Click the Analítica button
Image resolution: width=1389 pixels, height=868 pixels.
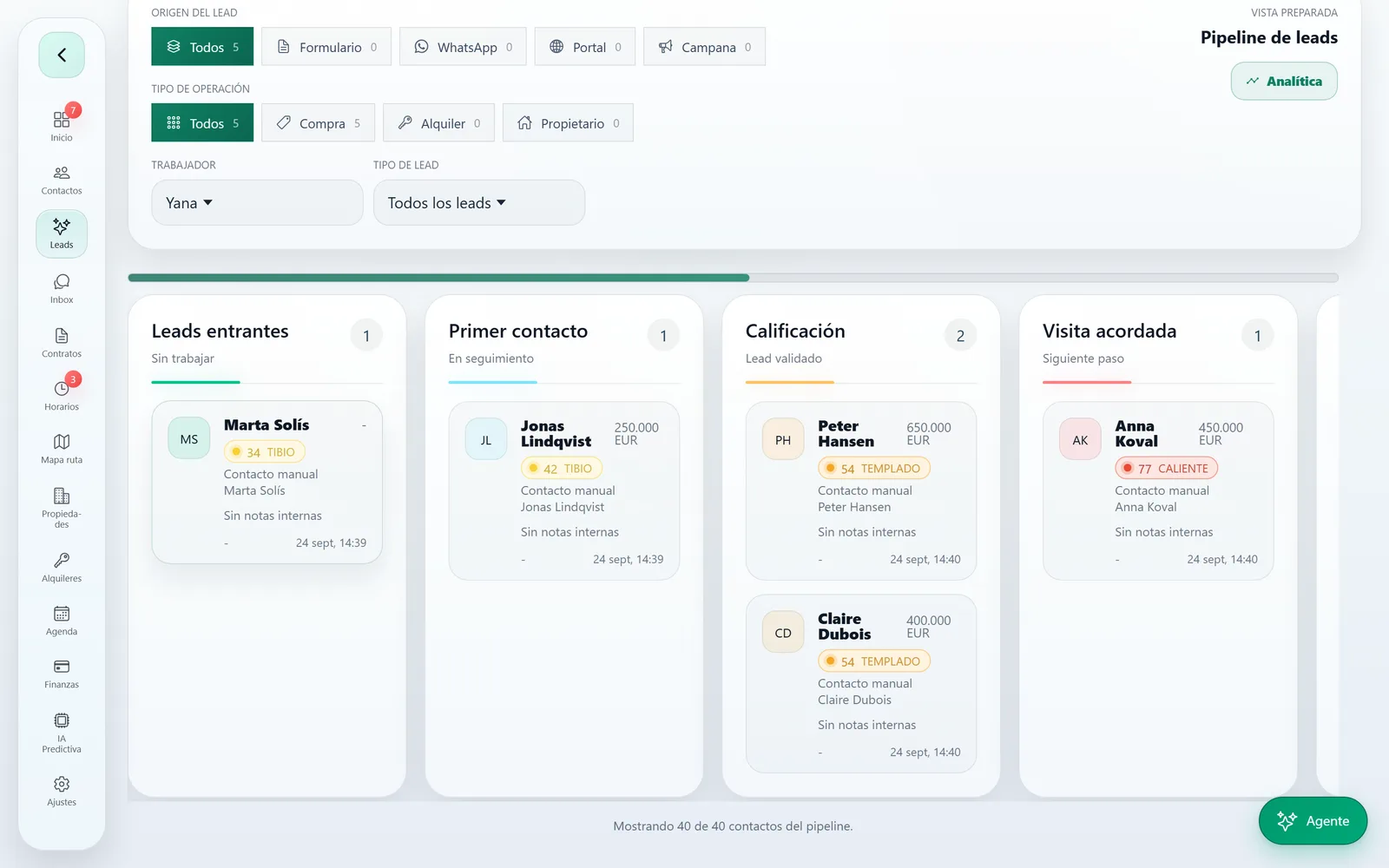click(1284, 82)
